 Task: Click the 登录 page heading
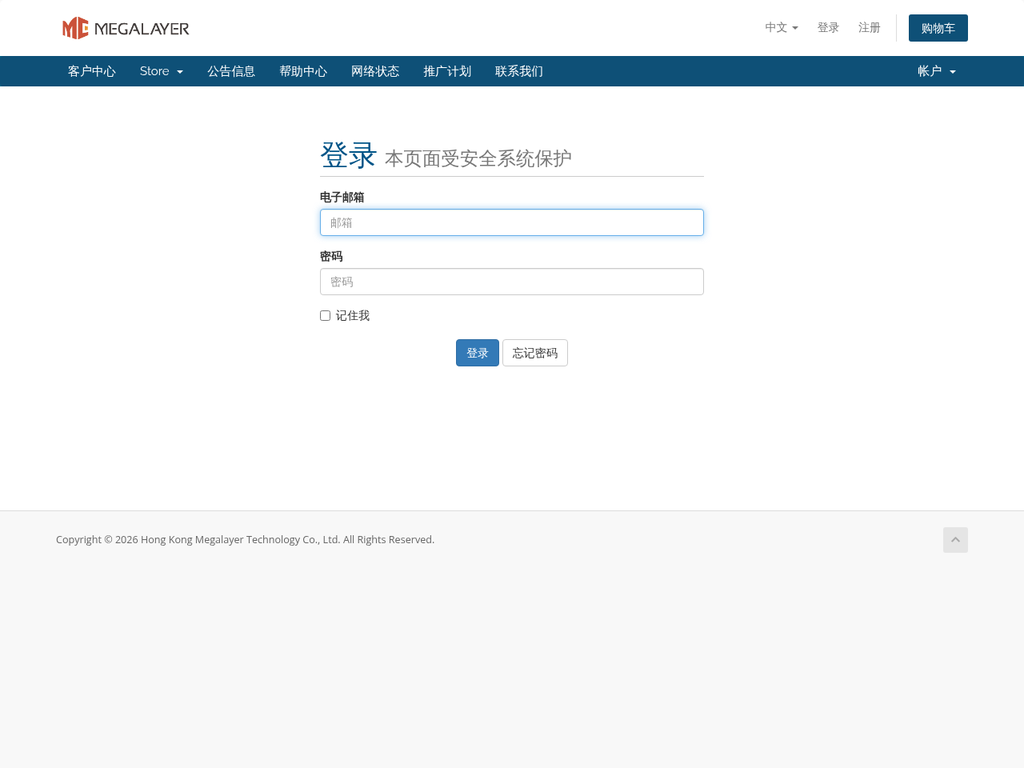point(348,155)
